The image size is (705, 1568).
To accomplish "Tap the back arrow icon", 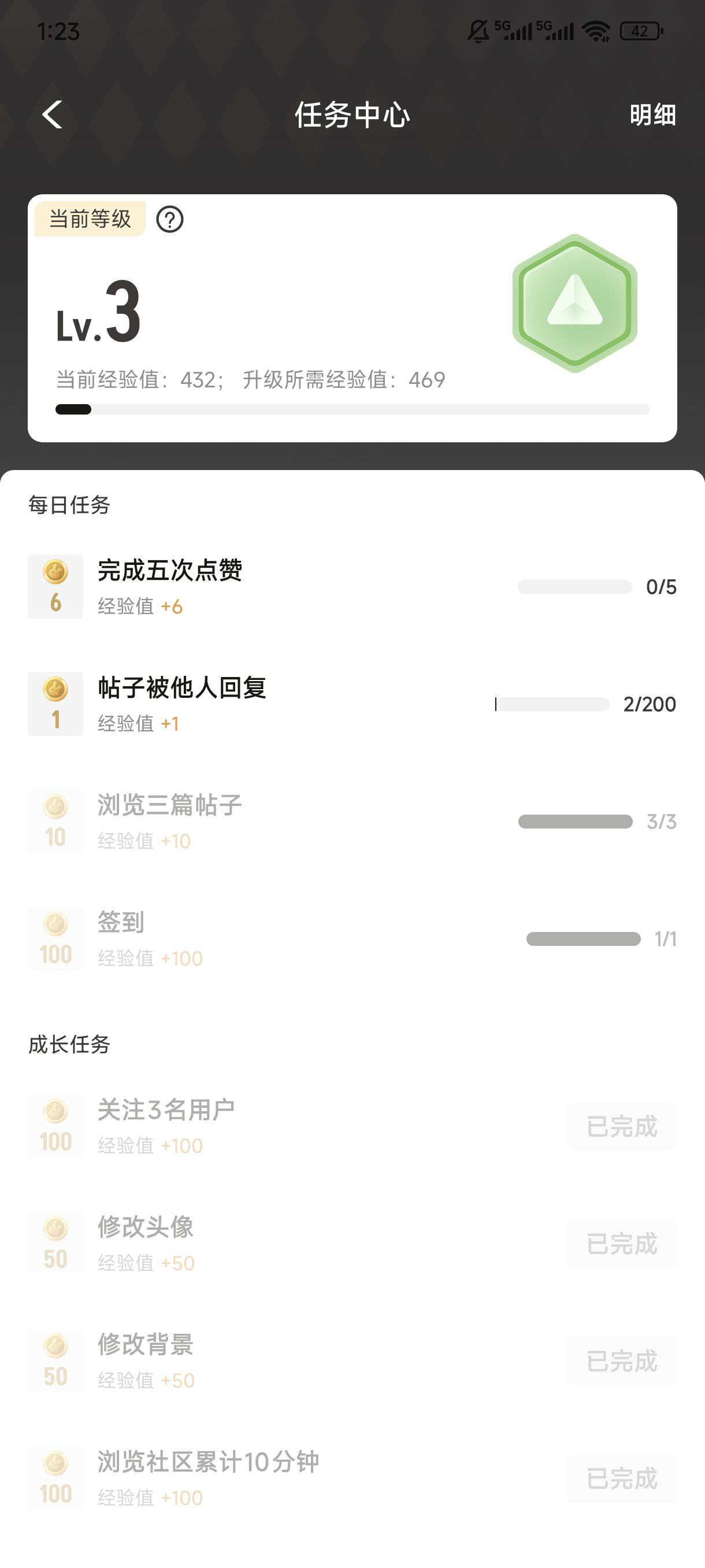I will [x=53, y=114].
